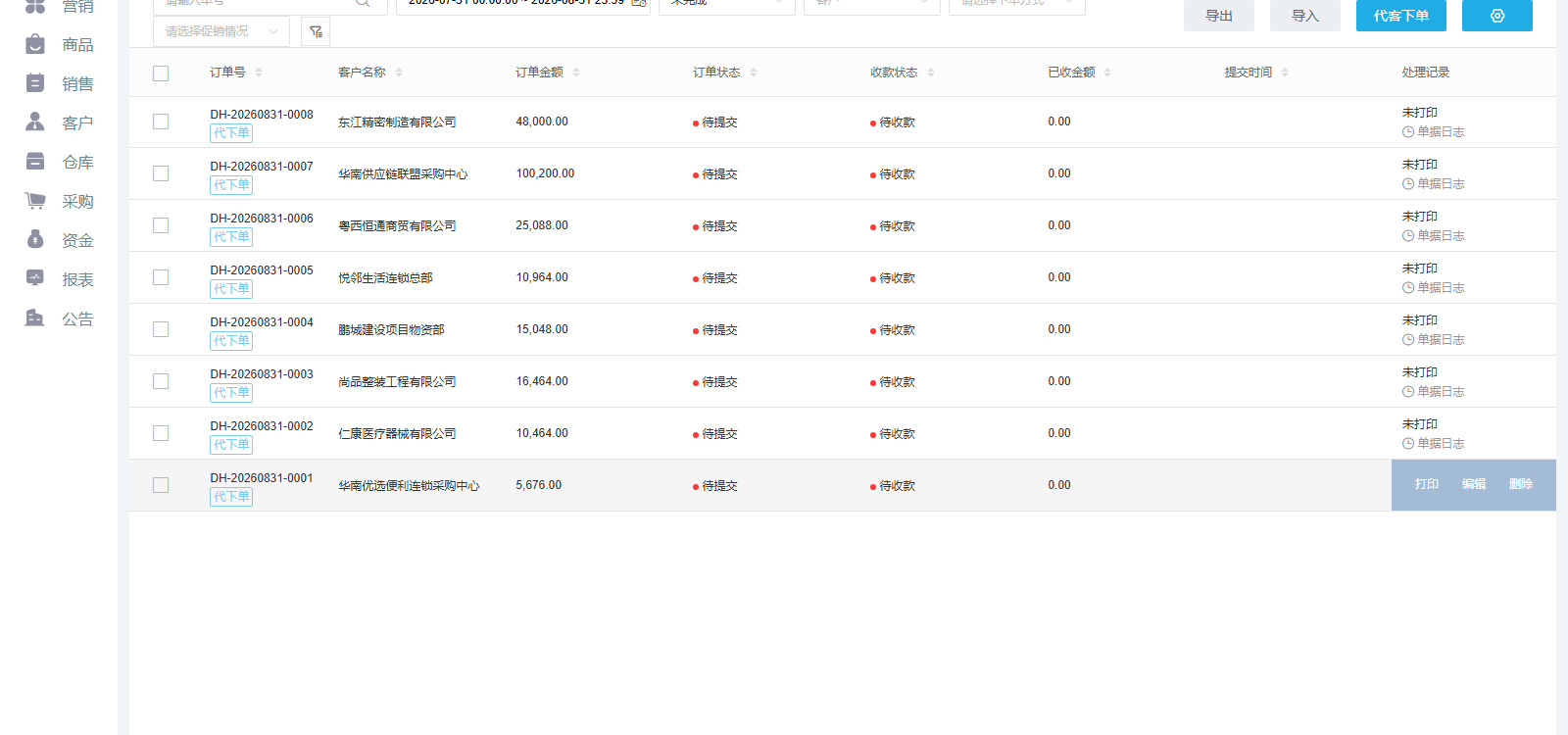Click the 导出 button
Screen dimensions: 1568x735
coord(1219,16)
